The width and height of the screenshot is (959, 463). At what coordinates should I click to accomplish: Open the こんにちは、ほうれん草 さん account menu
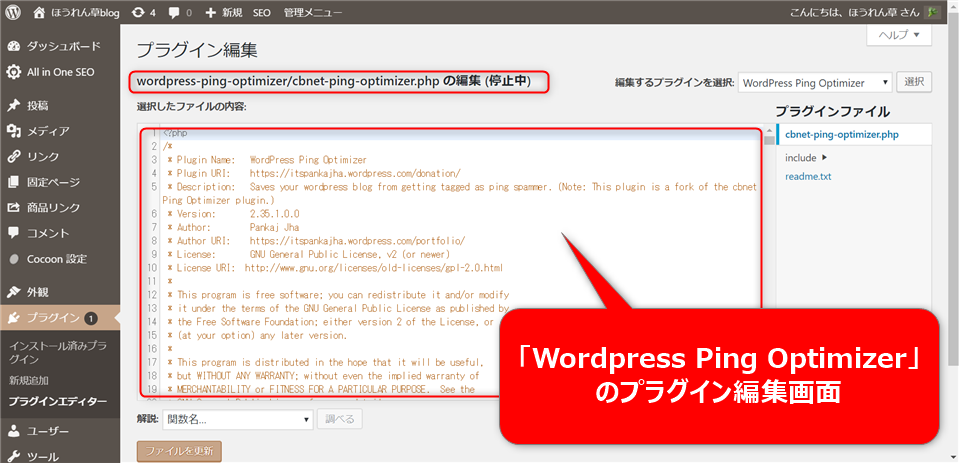tap(864, 12)
